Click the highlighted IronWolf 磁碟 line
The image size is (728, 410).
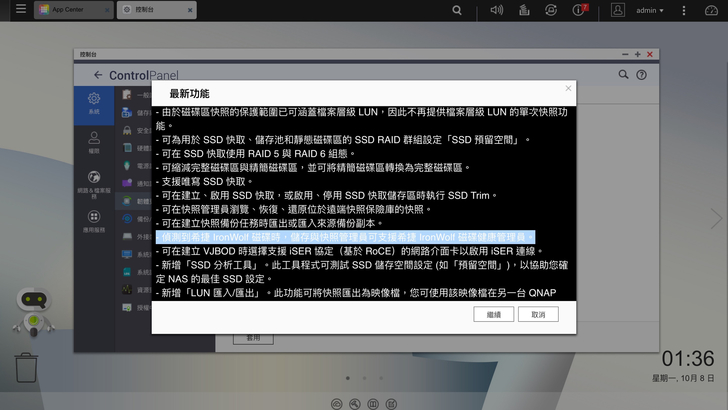(x=345, y=237)
